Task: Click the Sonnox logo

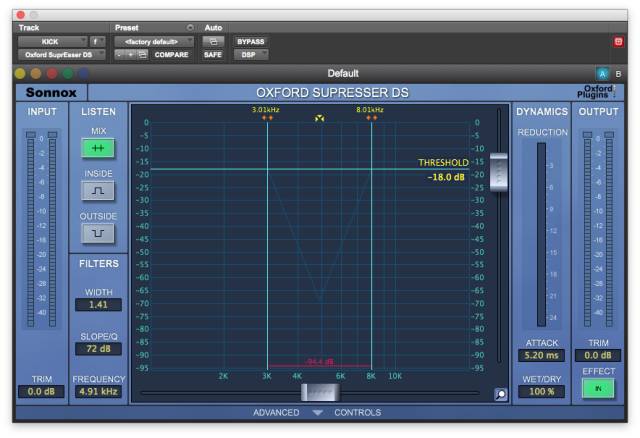Action: [51, 93]
